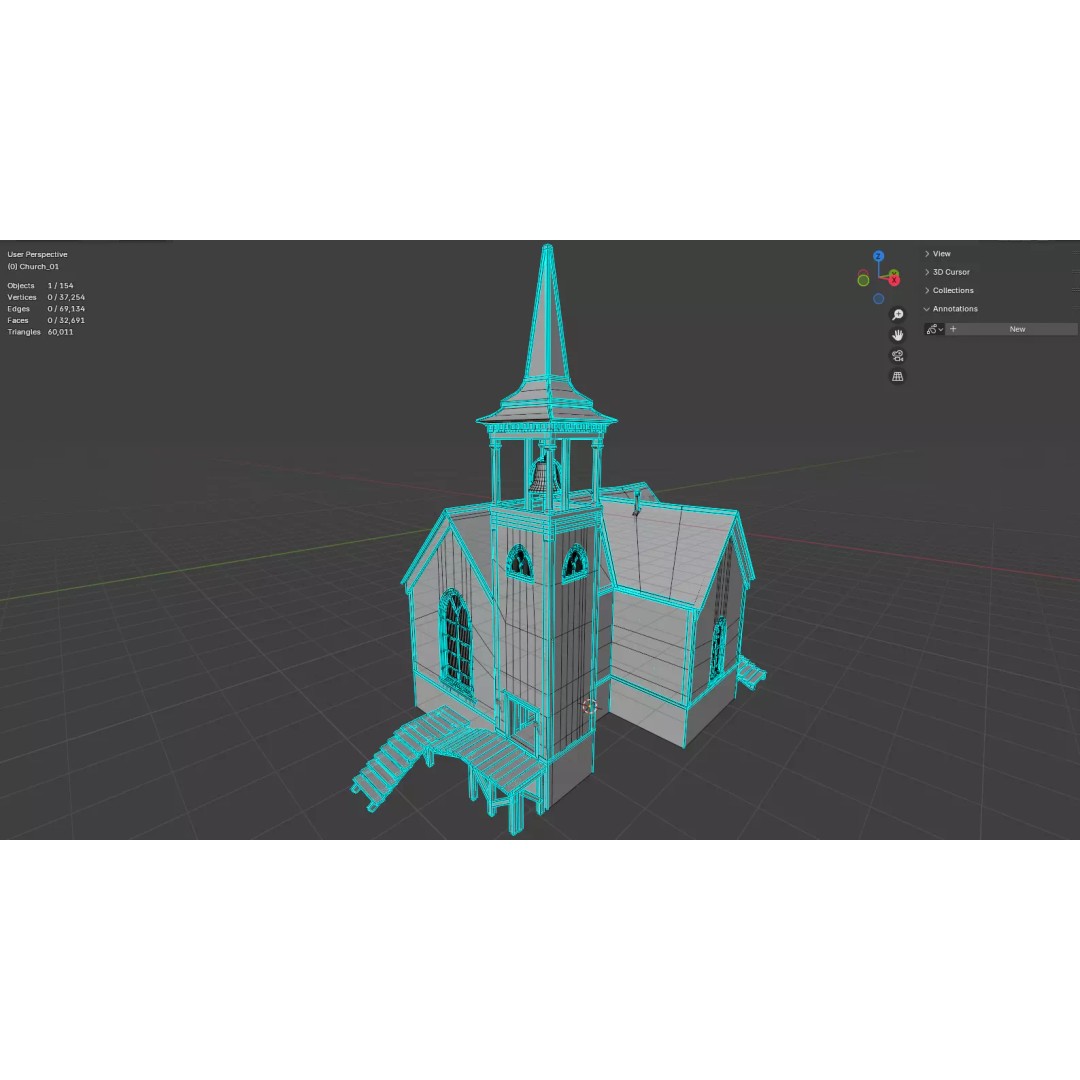Screen dimensions: 1080x1080
Task: Click the green Y axis on navigation gizmo
Action: click(x=893, y=272)
